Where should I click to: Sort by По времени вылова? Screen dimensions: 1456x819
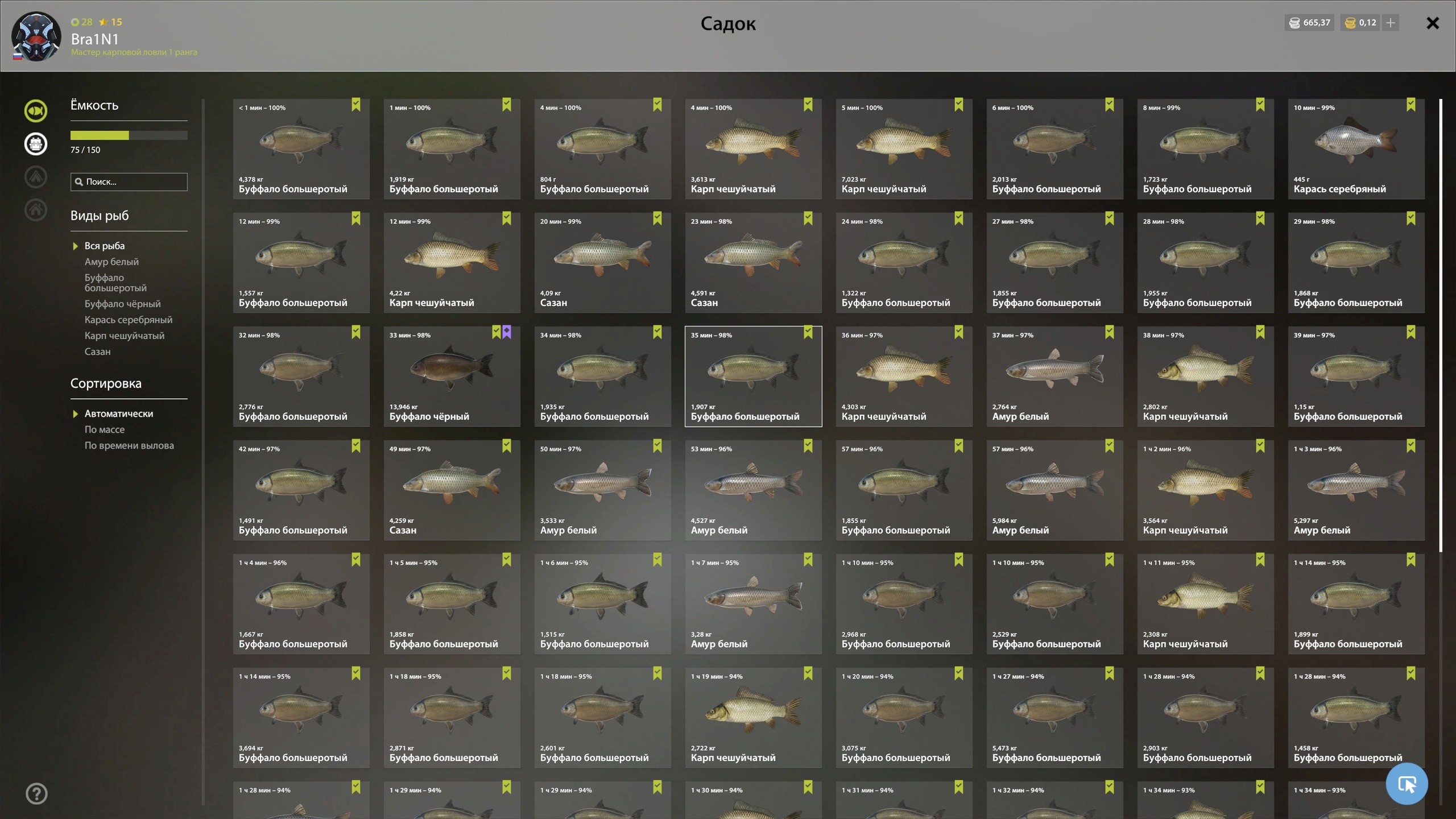(129, 445)
